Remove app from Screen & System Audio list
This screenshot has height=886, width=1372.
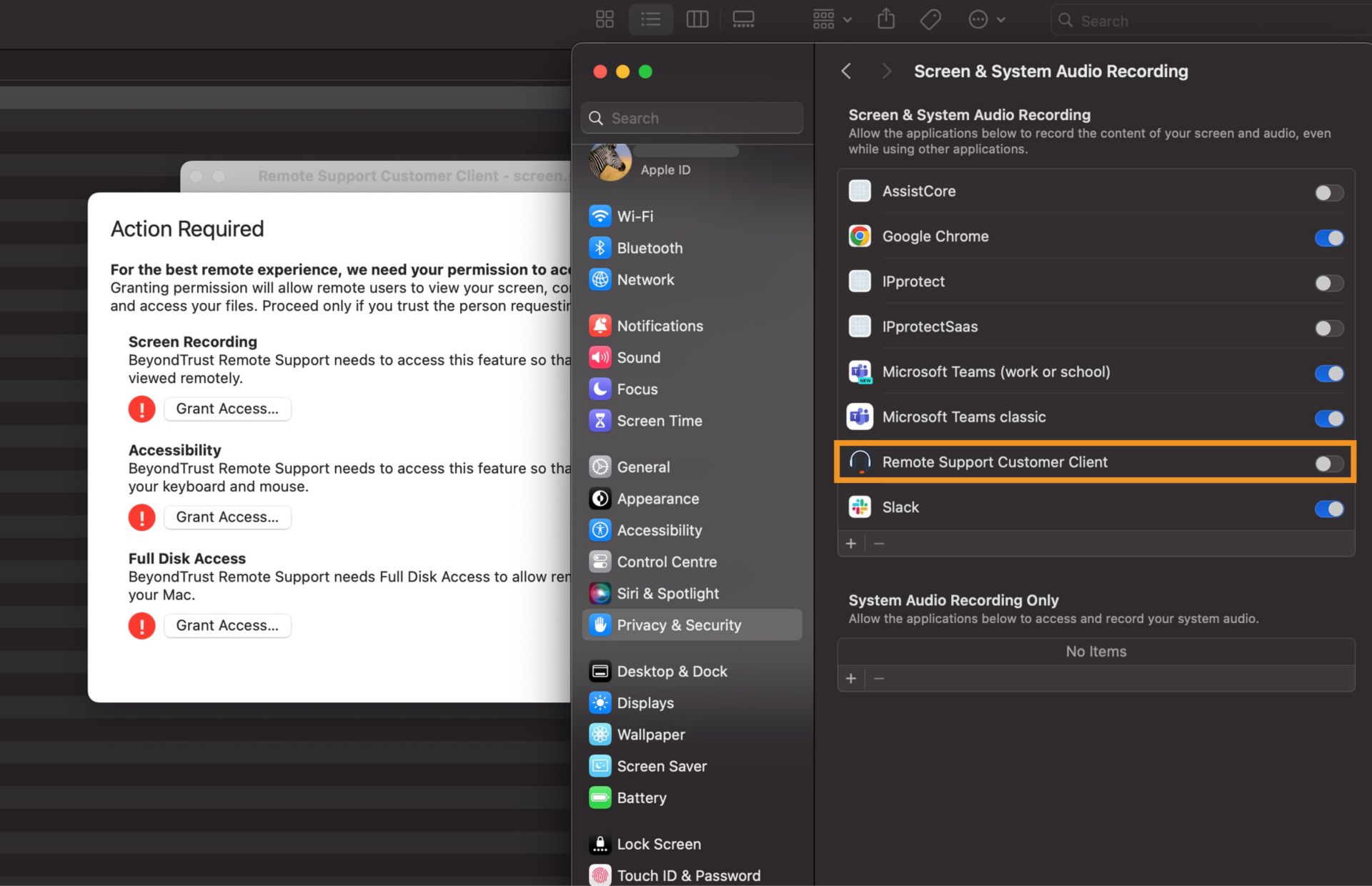[x=879, y=544]
